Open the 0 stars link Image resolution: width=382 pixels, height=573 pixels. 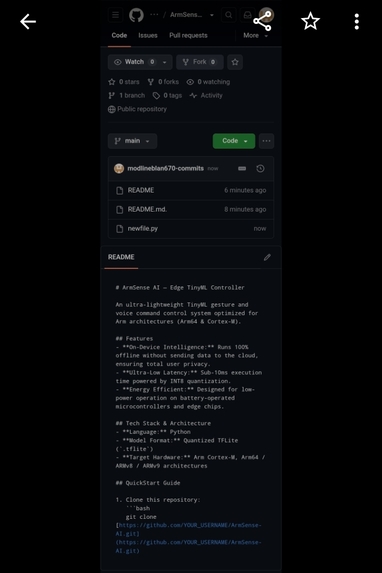pyautogui.click(x=124, y=82)
